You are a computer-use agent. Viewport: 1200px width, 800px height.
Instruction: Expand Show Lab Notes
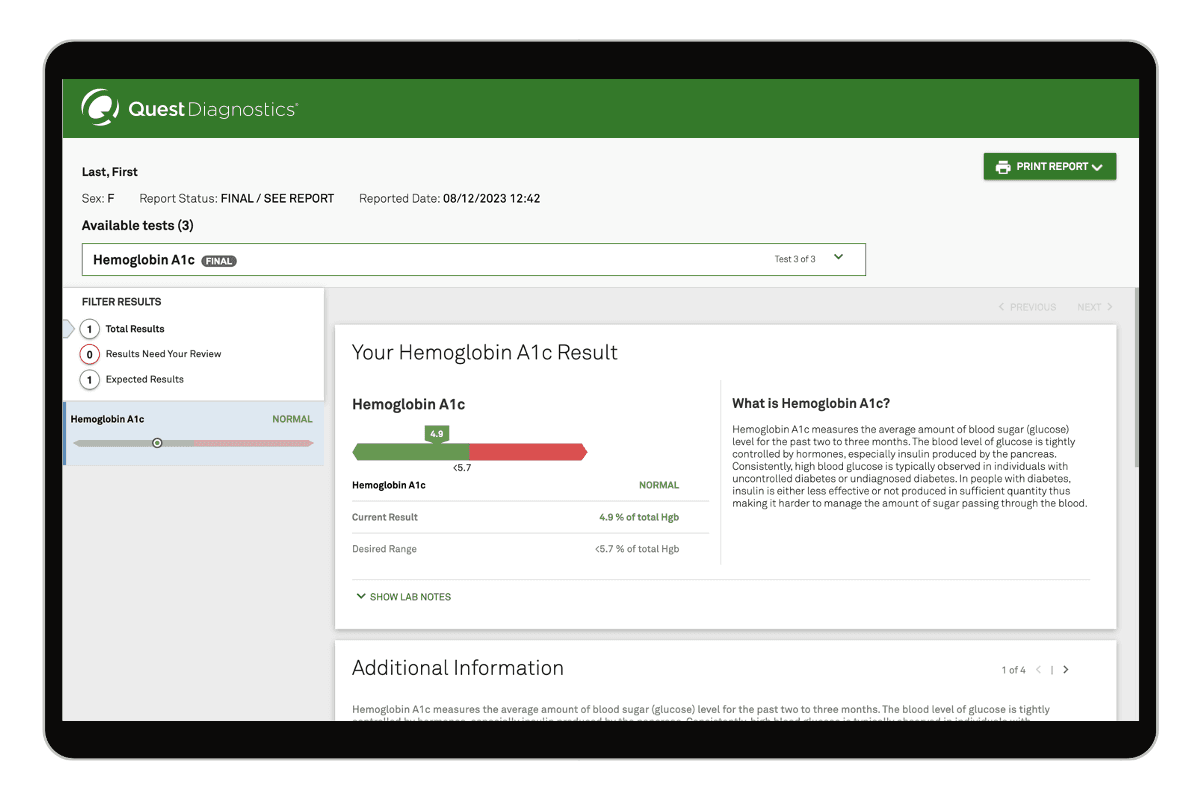coord(404,597)
